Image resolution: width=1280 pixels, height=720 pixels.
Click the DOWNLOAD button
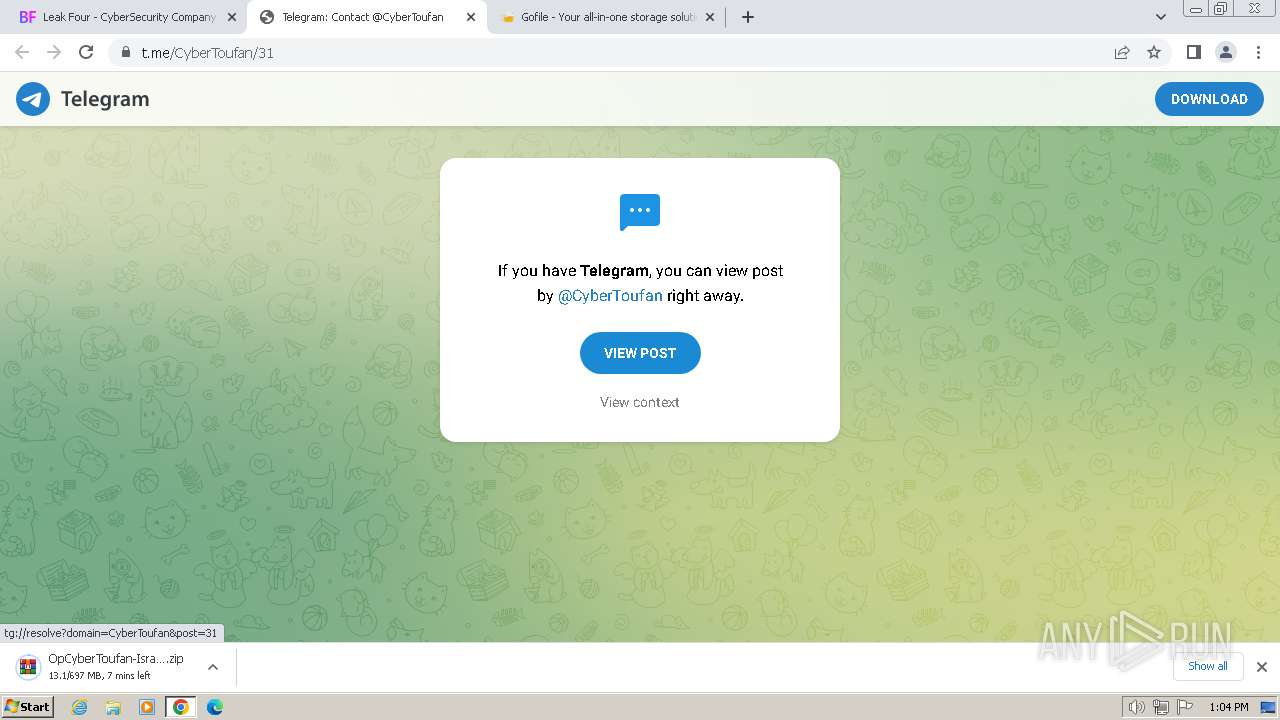coord(1209,99)
